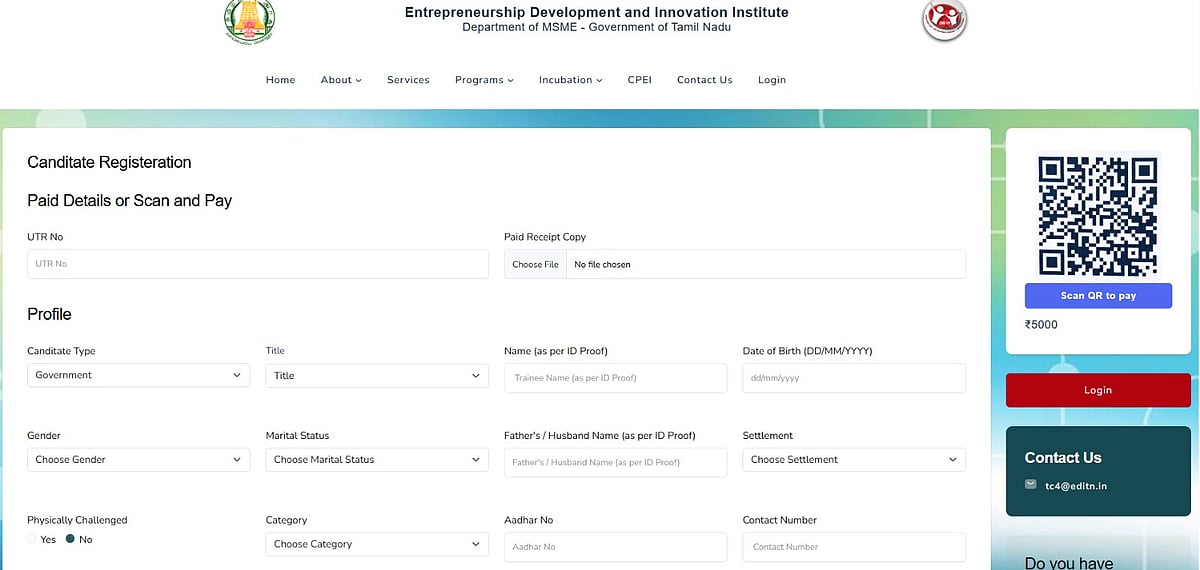1200x570 pixels.
Task: Click the Date of Birth field
Action: (x=853, y=378)
